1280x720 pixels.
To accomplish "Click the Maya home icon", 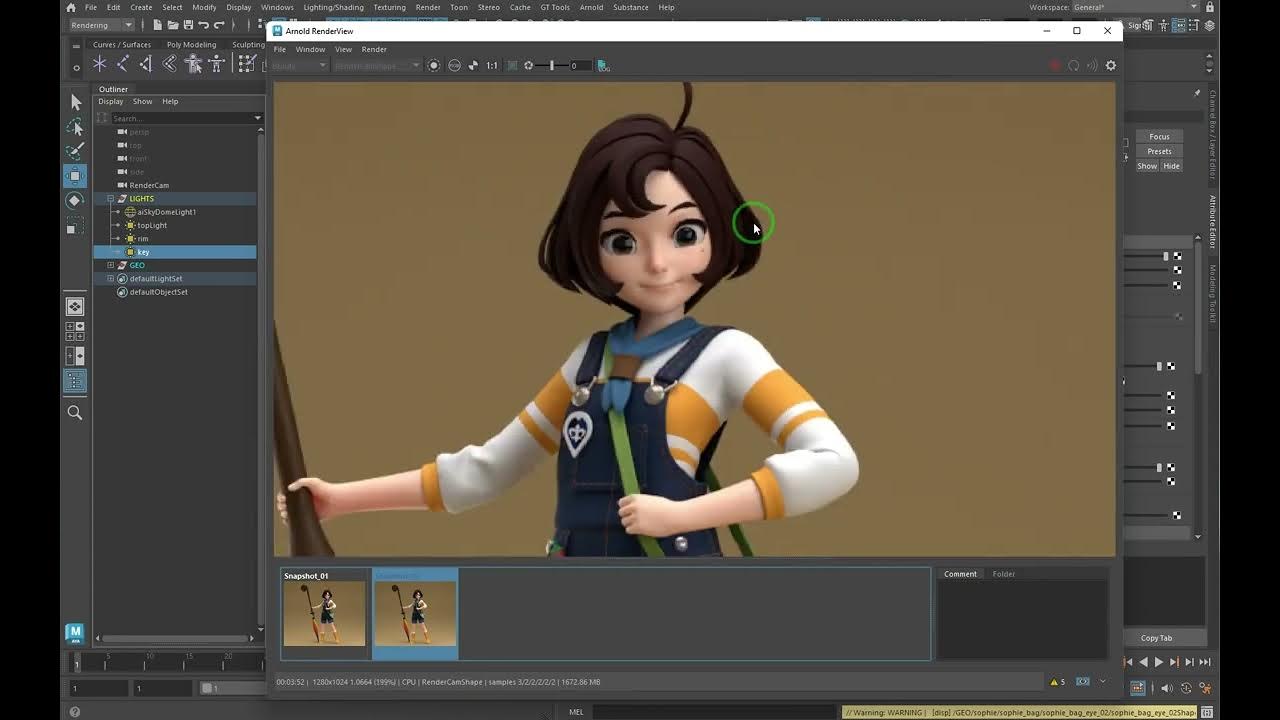I will point(70,7).
